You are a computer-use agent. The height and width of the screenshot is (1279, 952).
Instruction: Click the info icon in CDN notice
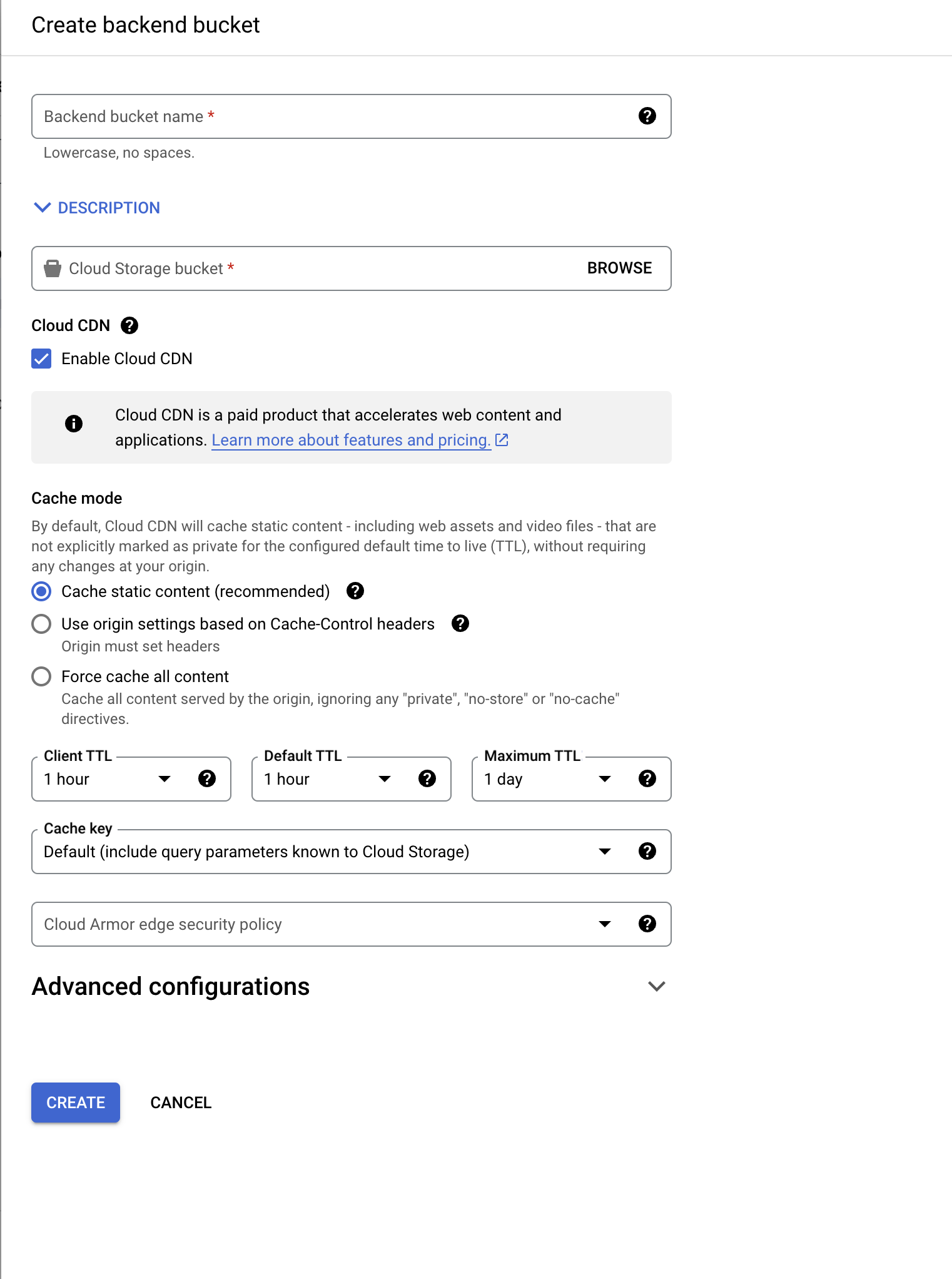[74, 424]
